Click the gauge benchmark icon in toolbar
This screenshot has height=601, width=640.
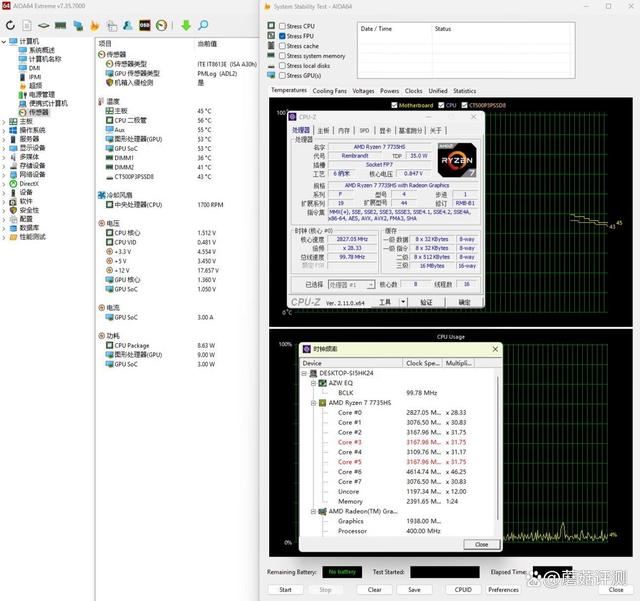162,24
